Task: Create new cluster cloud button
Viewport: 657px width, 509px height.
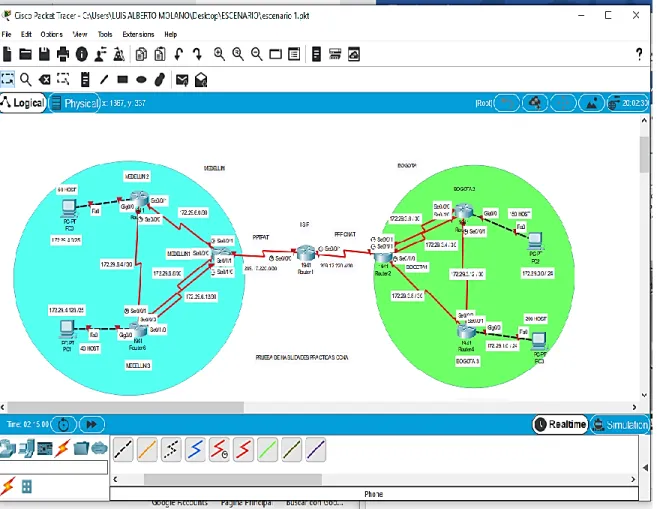Action: (x=535, y=103)
